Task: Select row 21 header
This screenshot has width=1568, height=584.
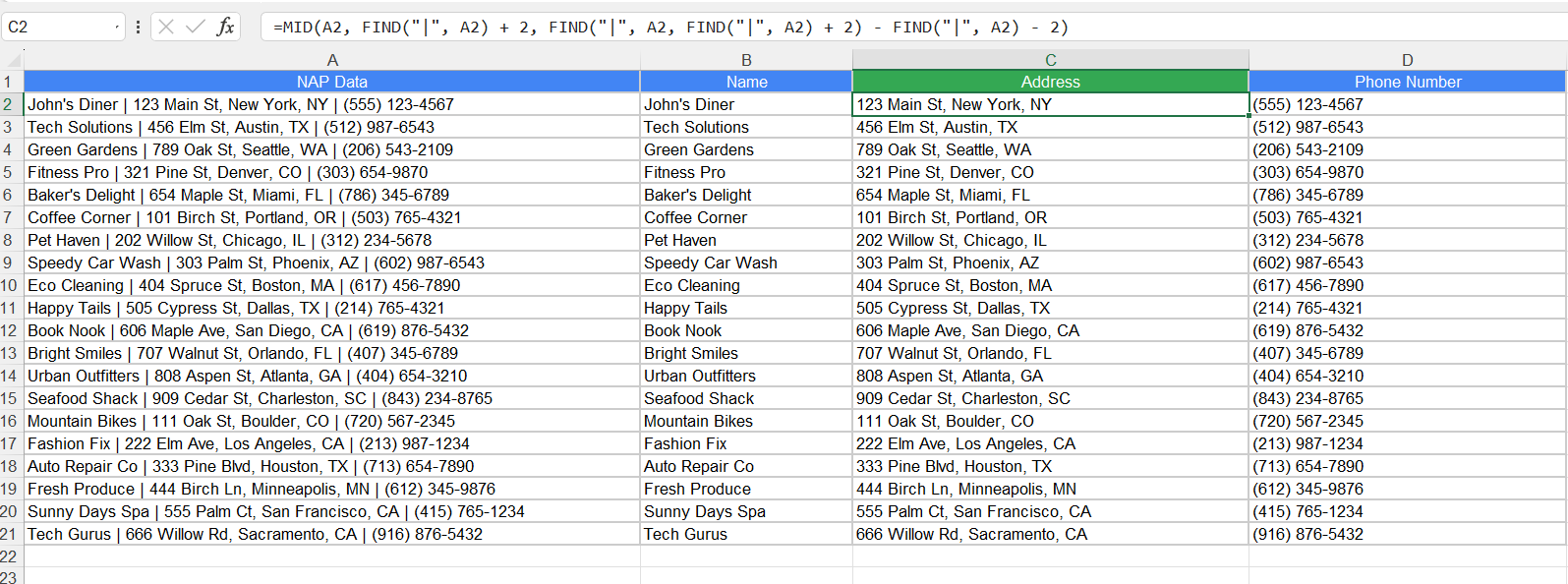Action: point(12,534)
